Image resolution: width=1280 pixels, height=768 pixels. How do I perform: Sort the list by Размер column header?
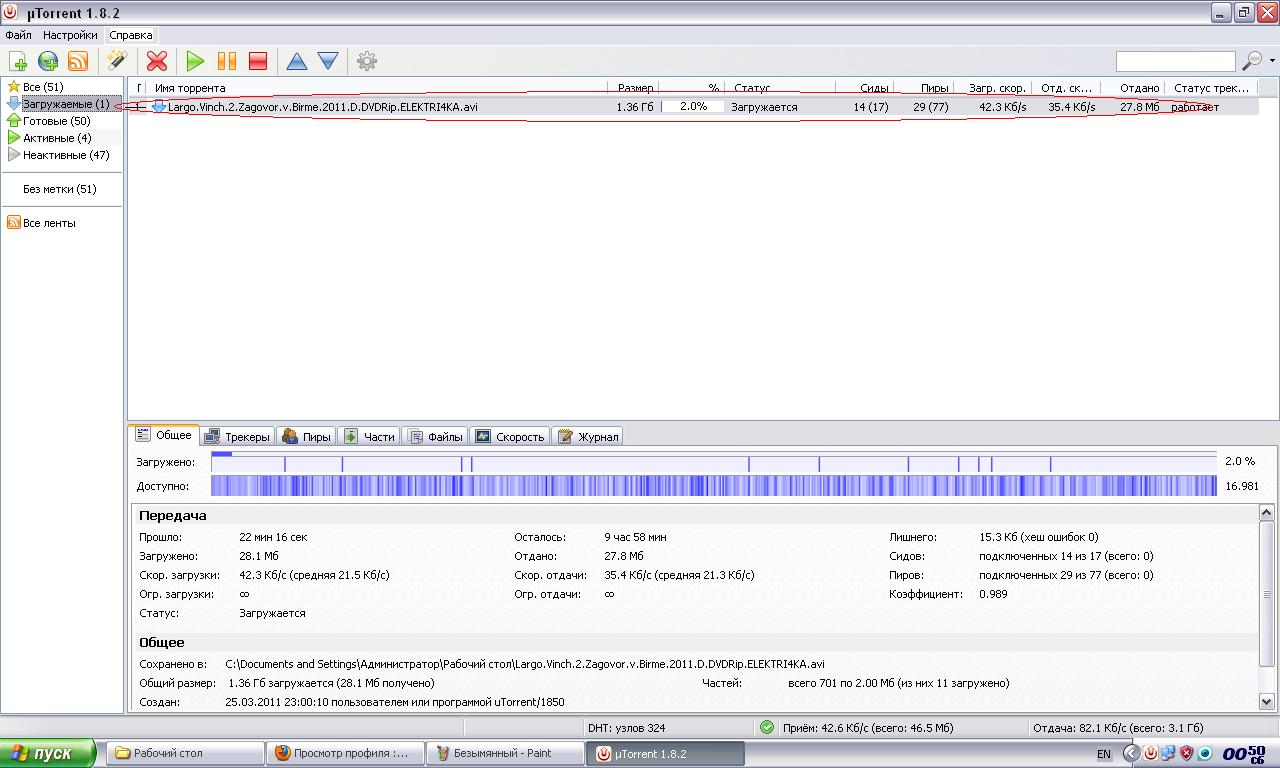[x=635, y=88]
